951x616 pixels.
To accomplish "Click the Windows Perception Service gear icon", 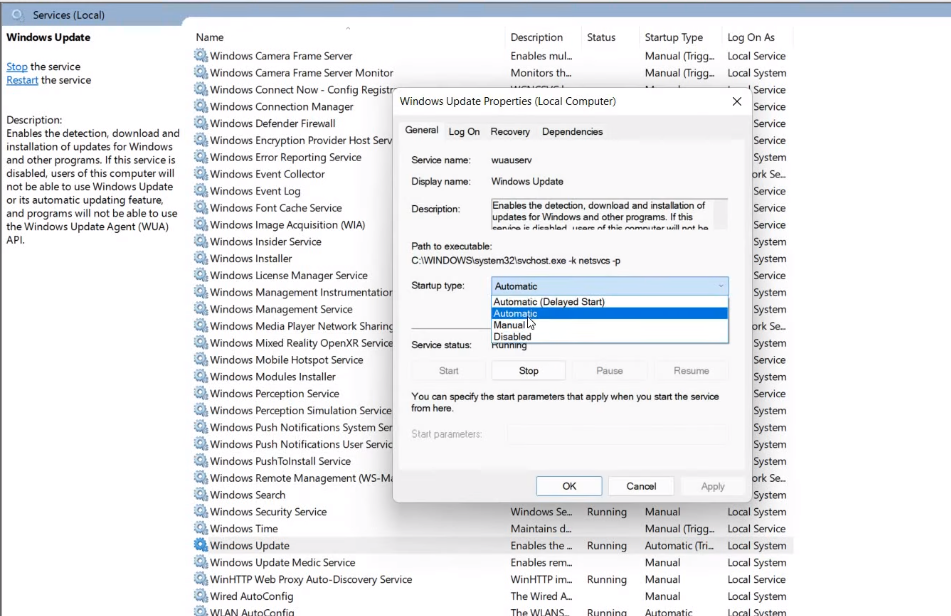I will pyautogui.click(x=200, y=393).
